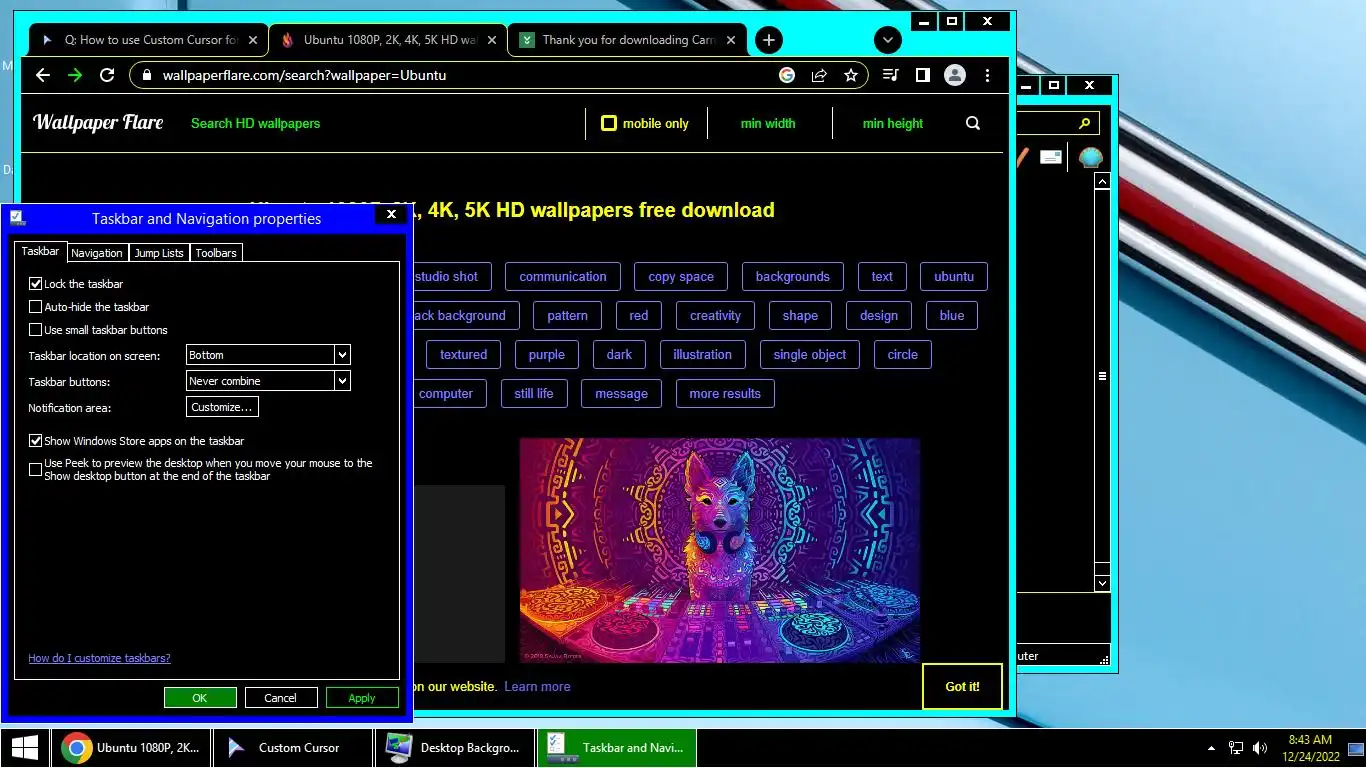This screenshot has height=768, width=1366.
Task: Open the min height filter
Action: [893, 123]
